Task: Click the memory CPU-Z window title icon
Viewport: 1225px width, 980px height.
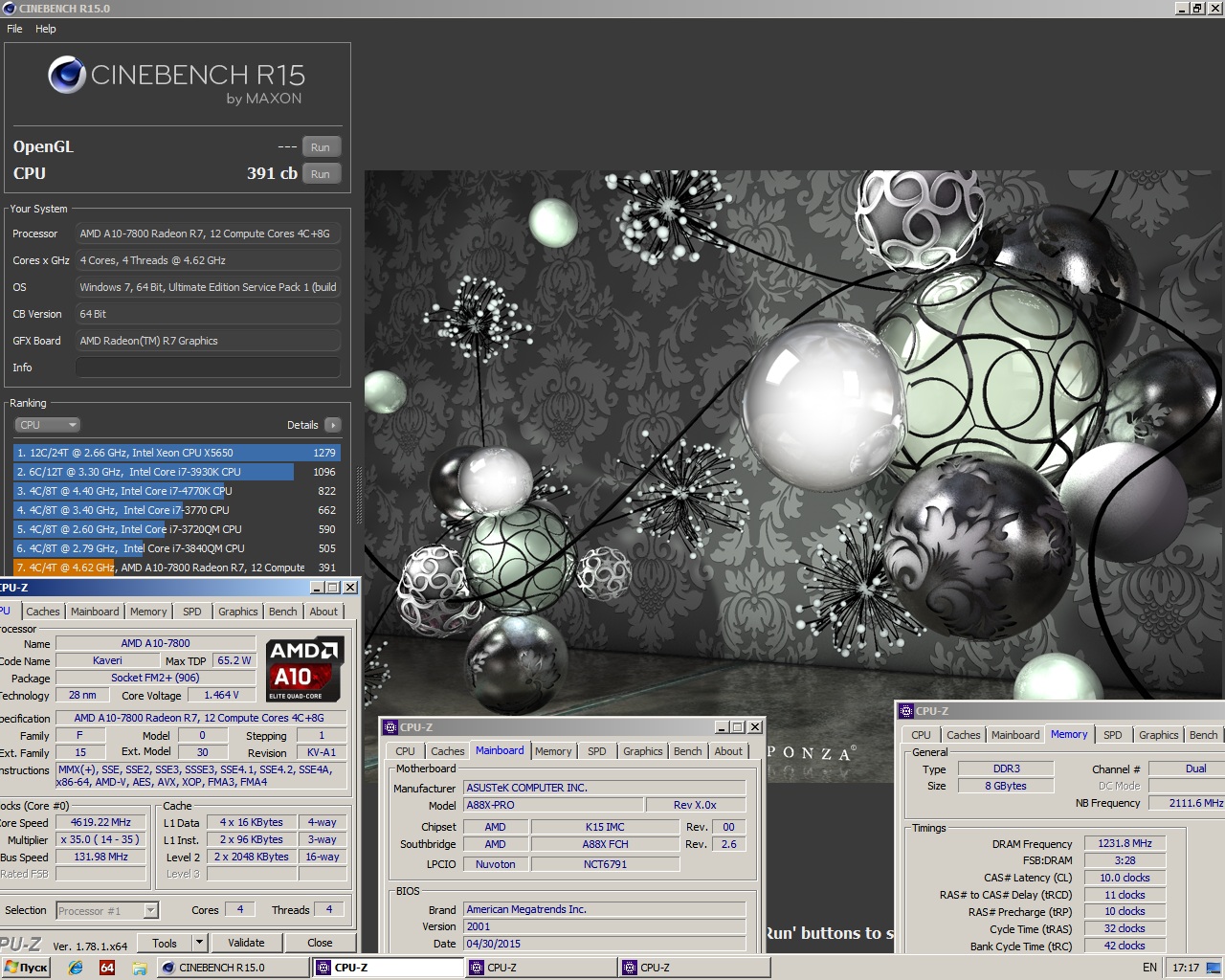Action: [x=906, y=711]
